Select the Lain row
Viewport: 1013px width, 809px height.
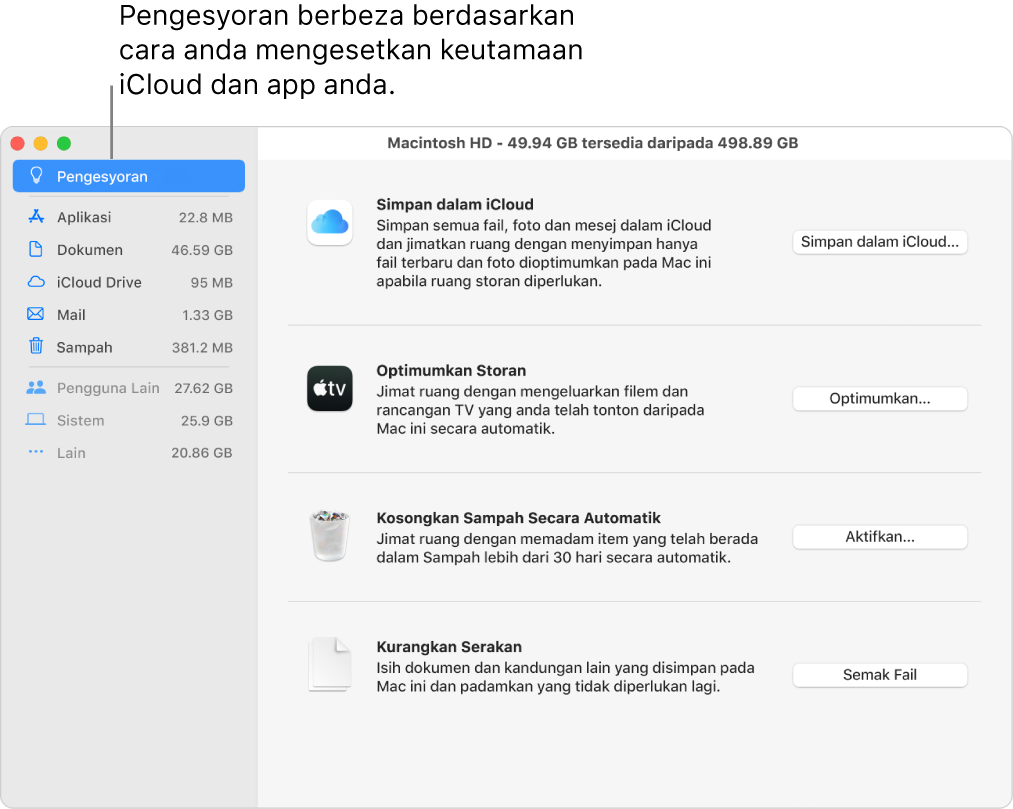[x=129, y=452]
